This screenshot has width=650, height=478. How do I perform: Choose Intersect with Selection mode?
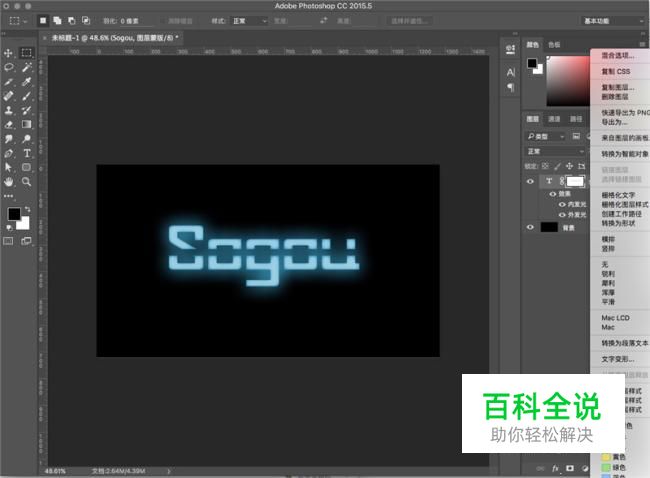click(x=85, y=20)
